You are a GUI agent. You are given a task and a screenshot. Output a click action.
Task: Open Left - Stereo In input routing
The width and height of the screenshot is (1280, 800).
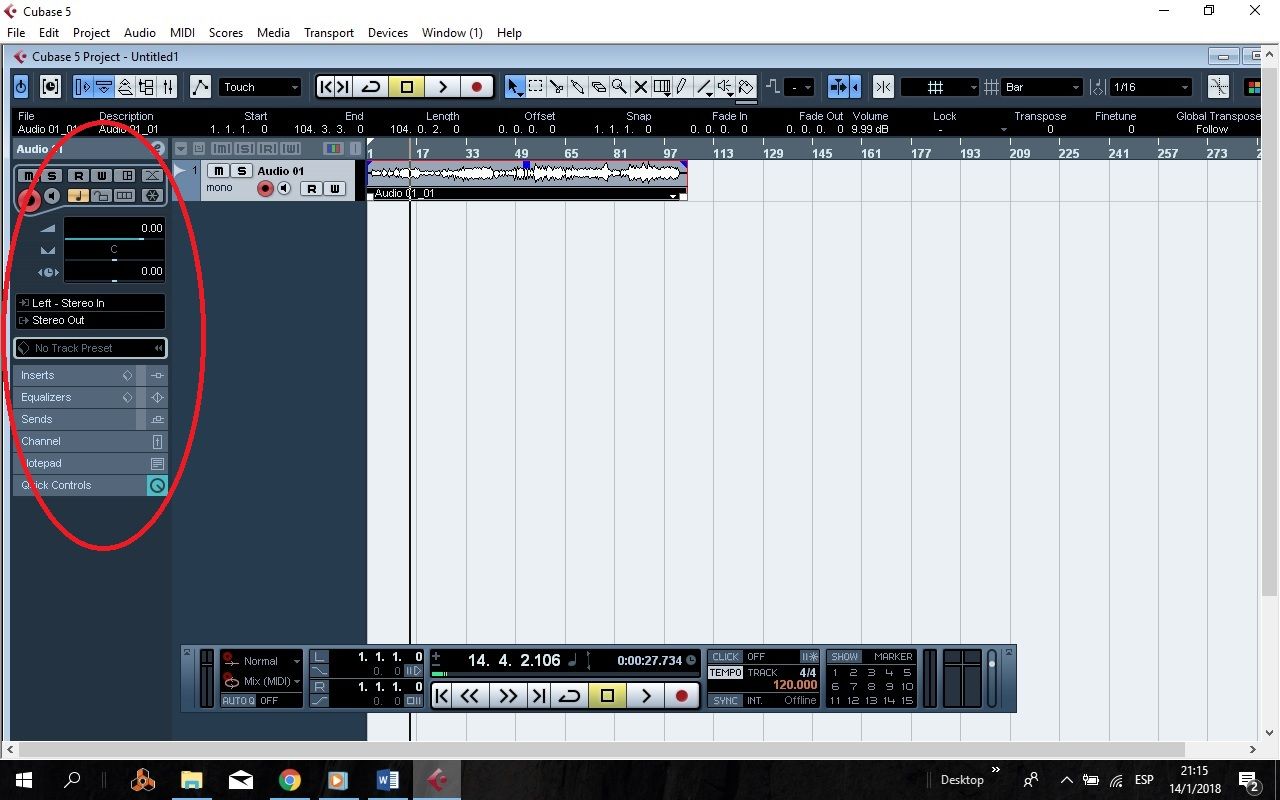(90, 303)
